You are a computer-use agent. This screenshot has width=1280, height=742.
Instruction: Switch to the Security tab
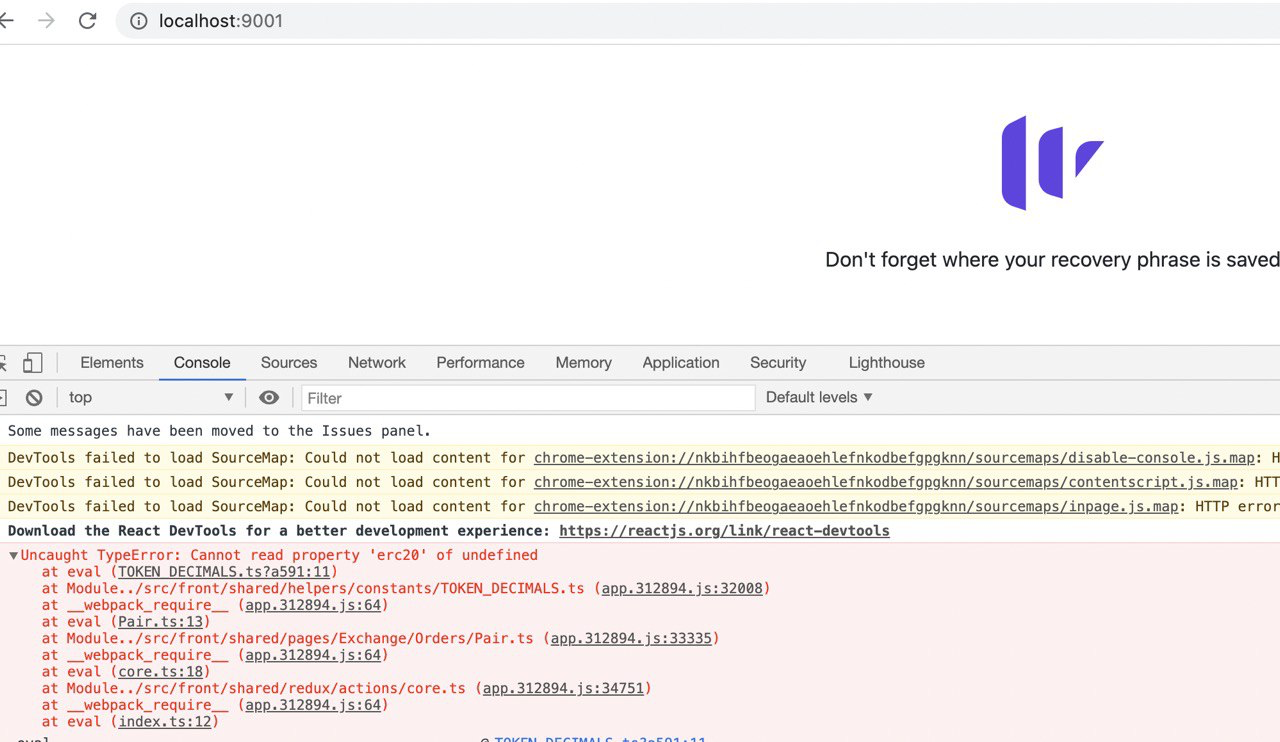(x=778, y=363)
